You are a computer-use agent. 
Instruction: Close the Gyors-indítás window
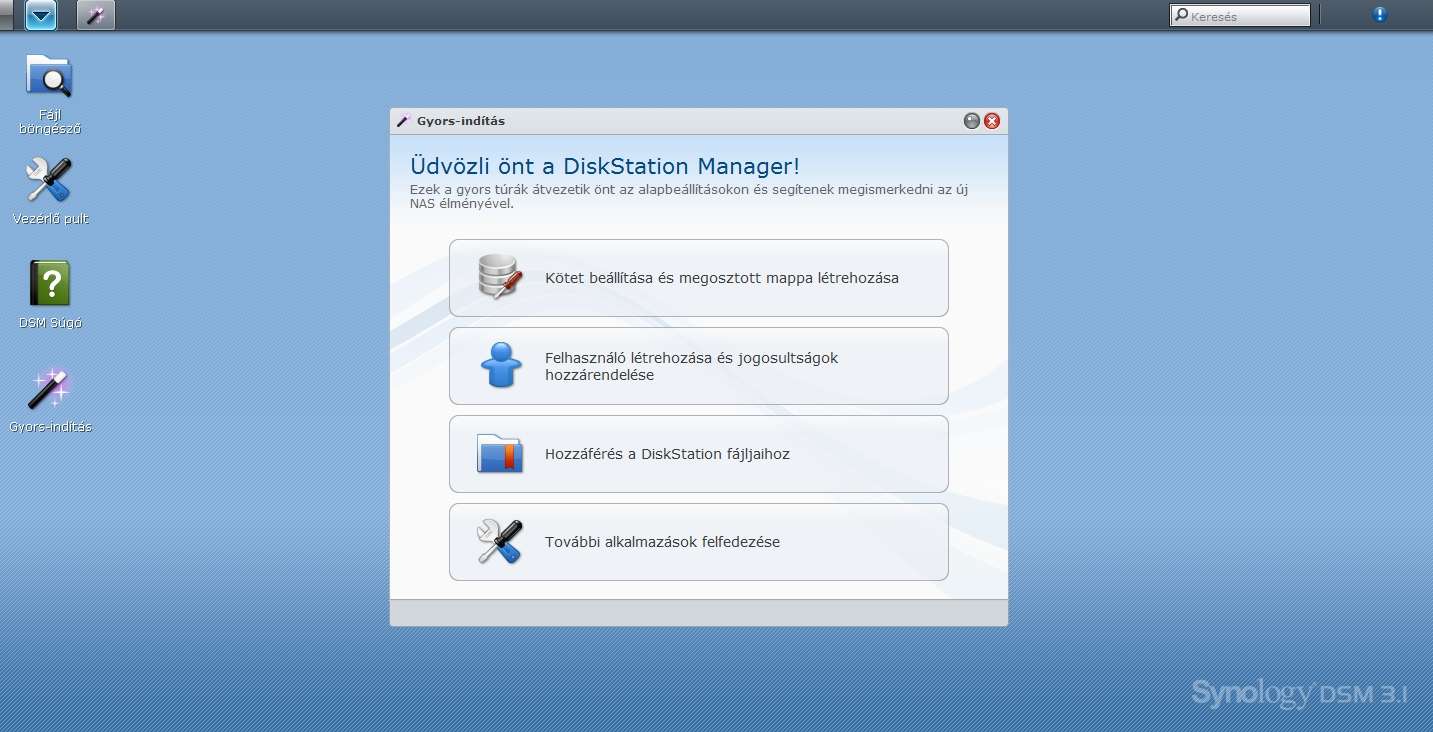tap(992, 121)
